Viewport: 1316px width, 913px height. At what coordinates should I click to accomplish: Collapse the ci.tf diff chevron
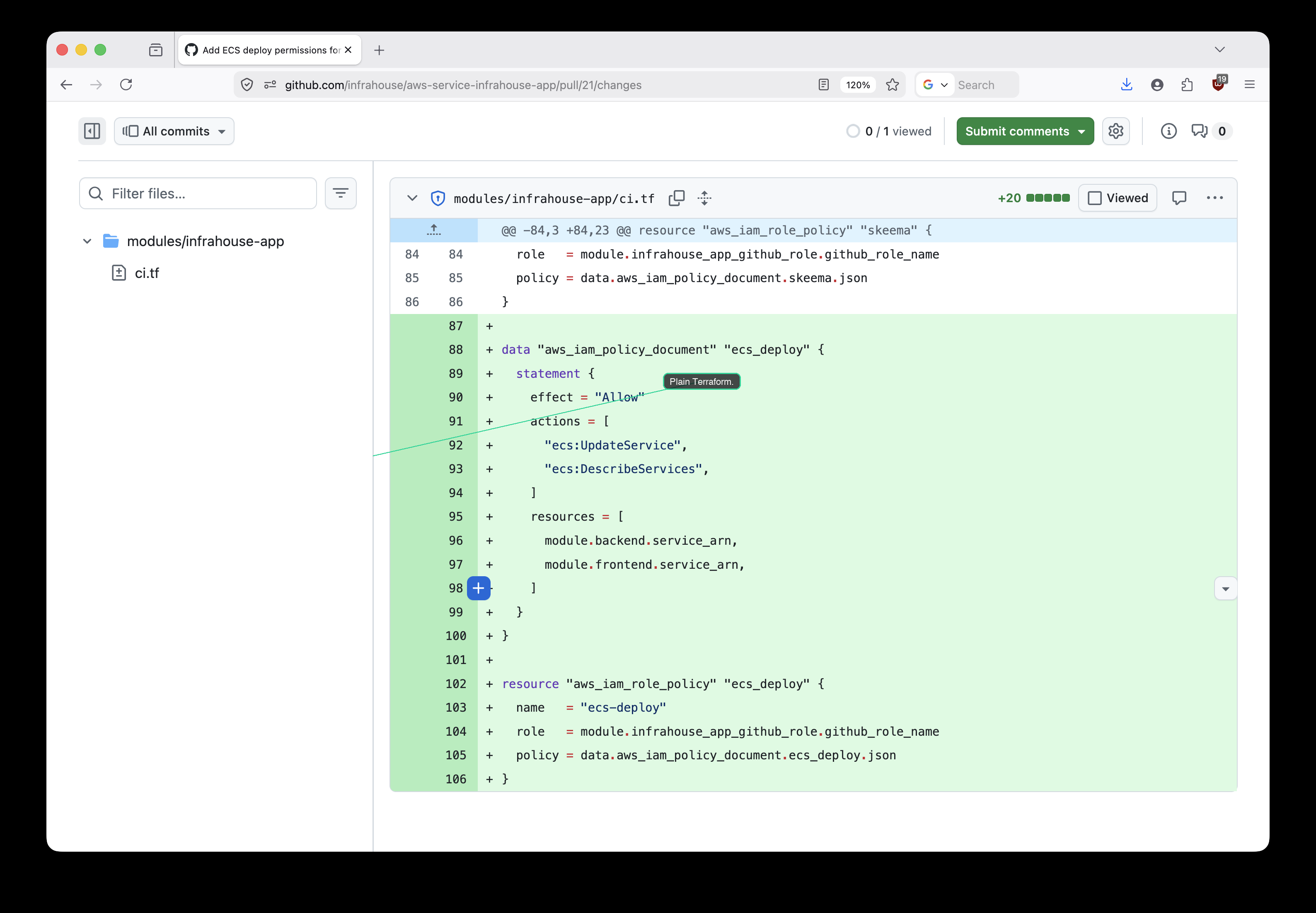coord(412,198)
